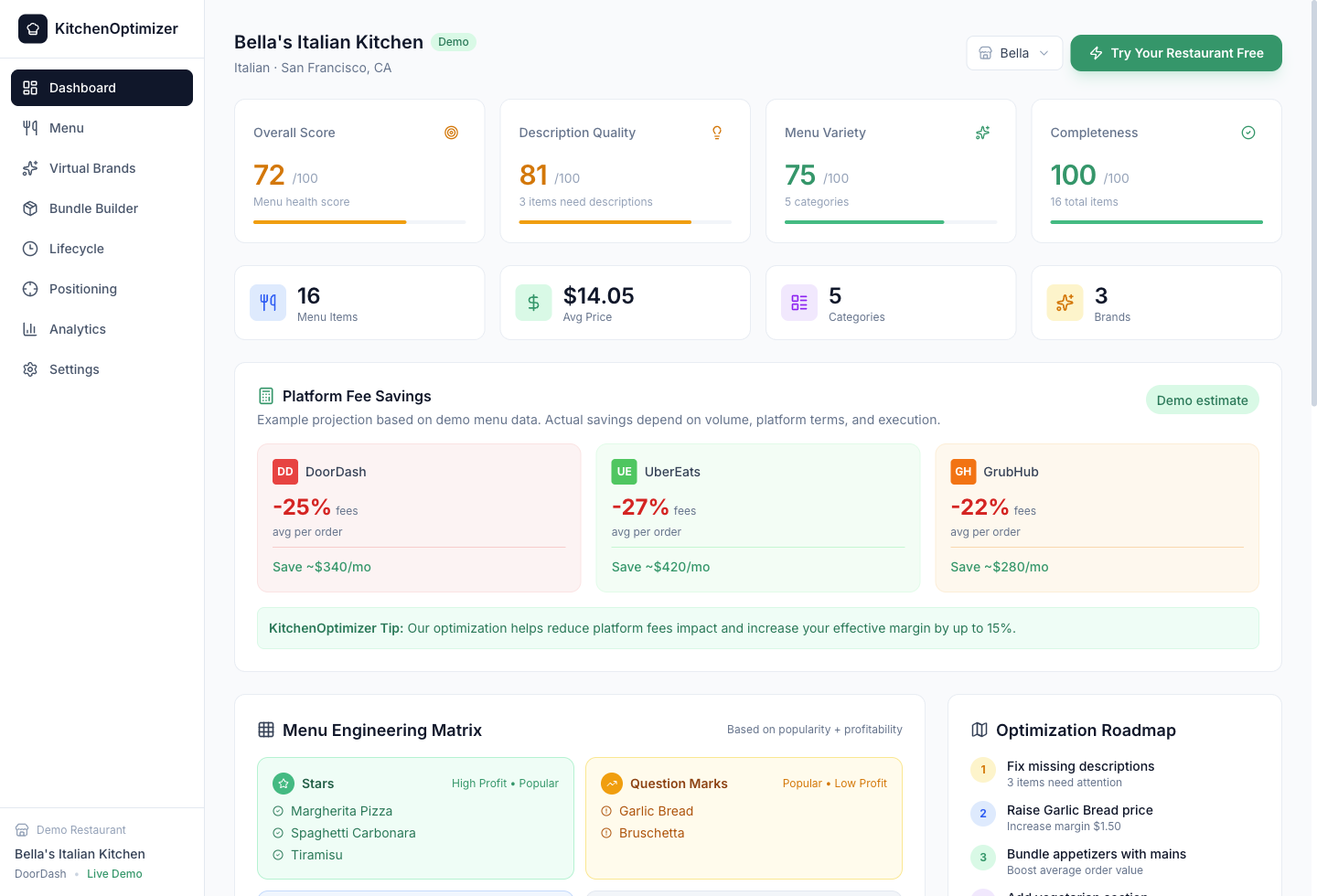1317x896 pixels.
Task: Open the Lifecycle page
Action: click(x=102, y=249)
